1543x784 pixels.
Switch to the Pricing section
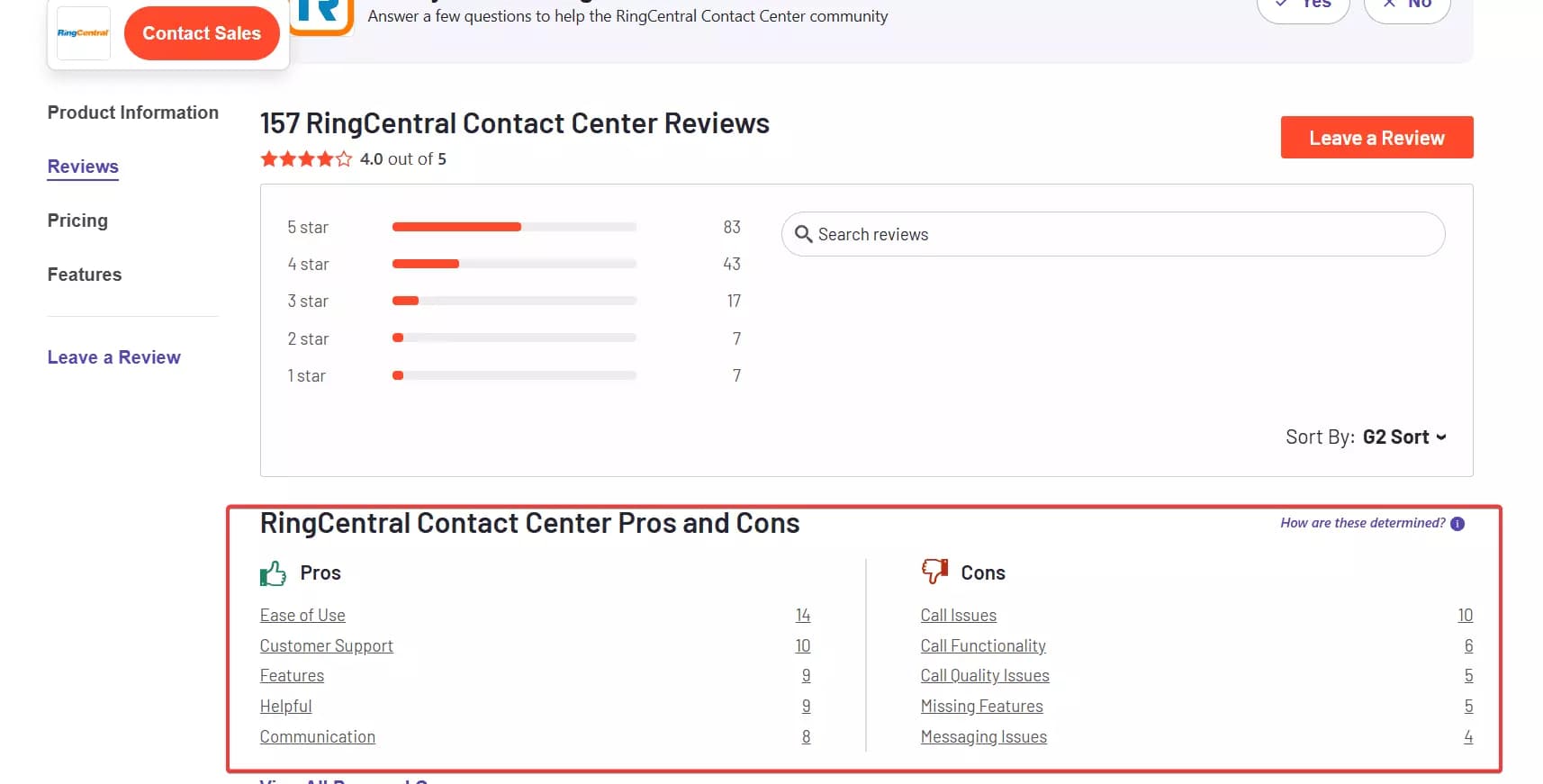[x=77, y=221]
